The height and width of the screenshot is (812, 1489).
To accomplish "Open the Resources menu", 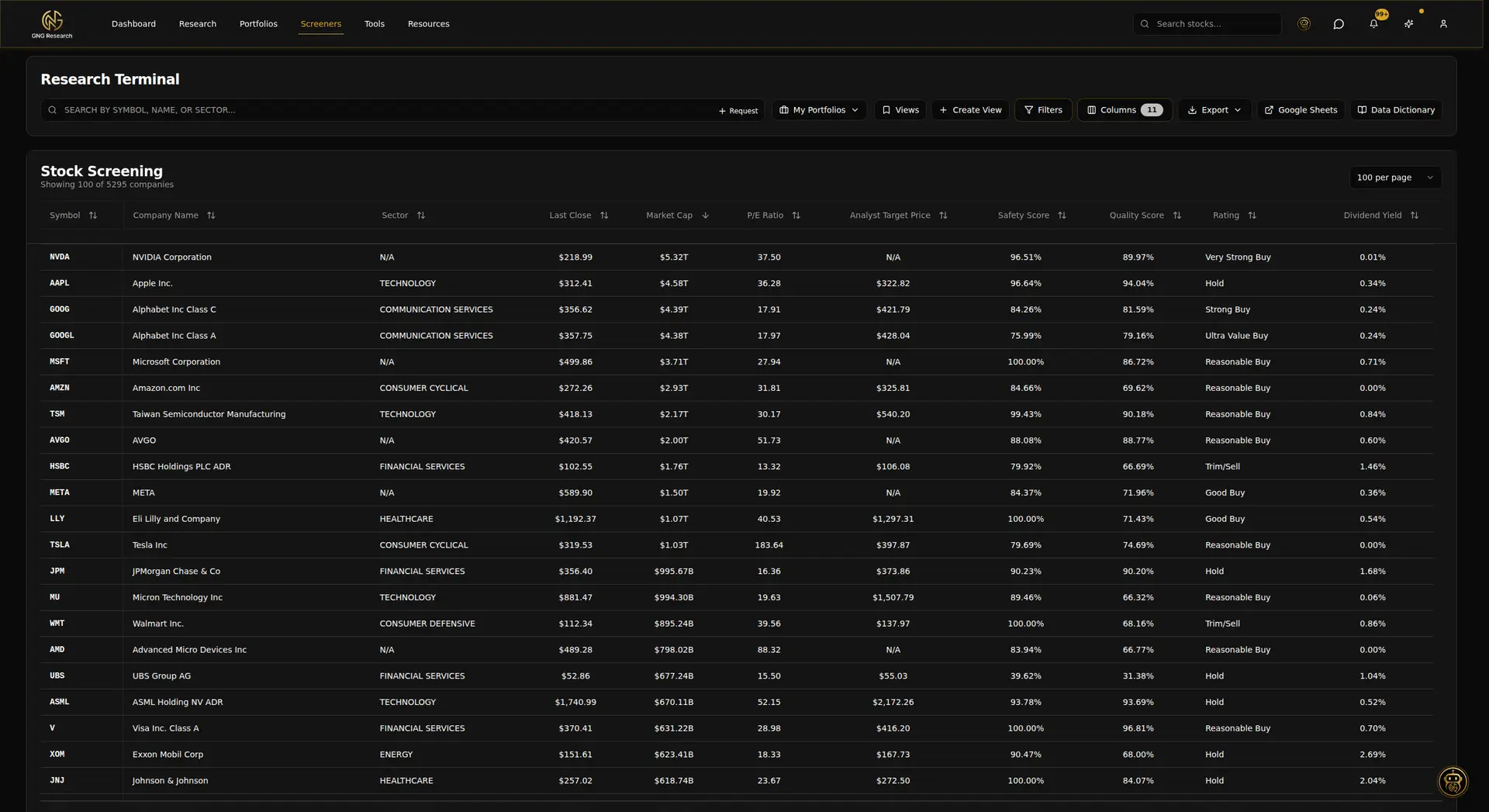I will 429,24.
